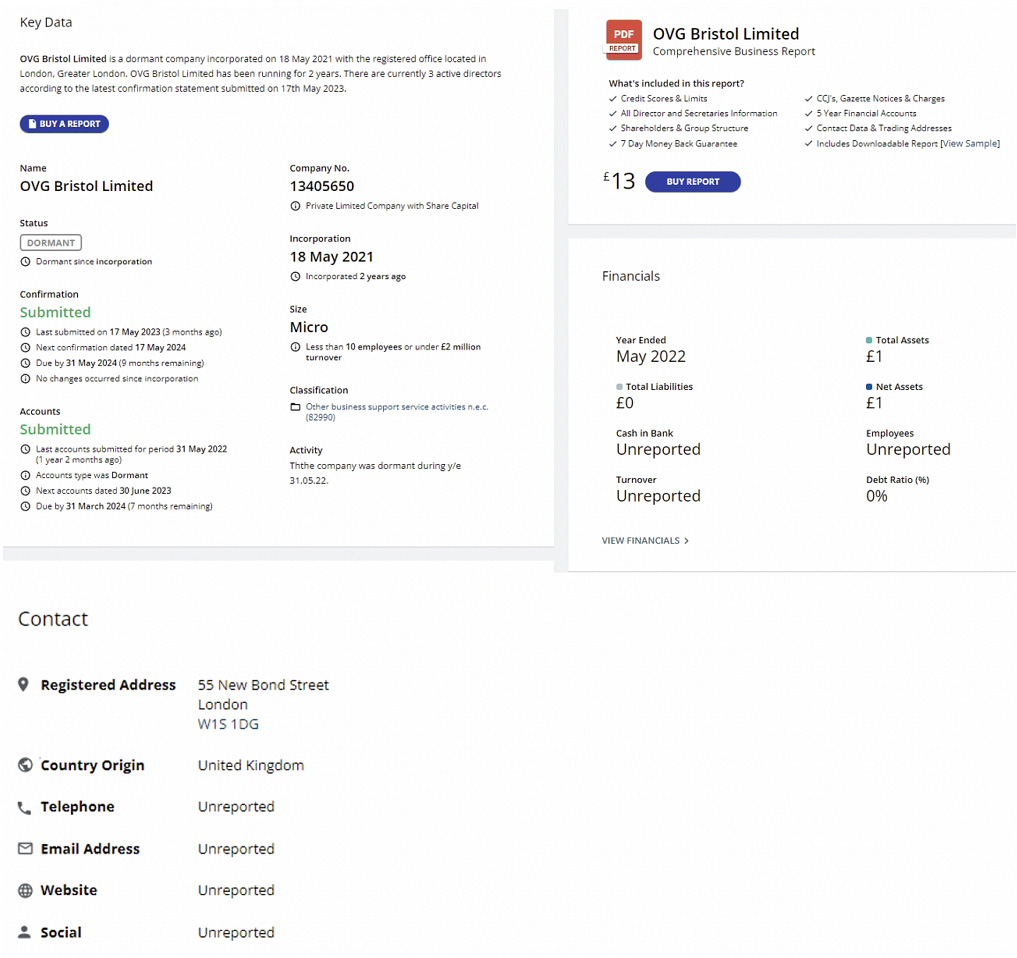Click the Unreported value for Website
This screenshot has height=958, width=1017.
236,891
